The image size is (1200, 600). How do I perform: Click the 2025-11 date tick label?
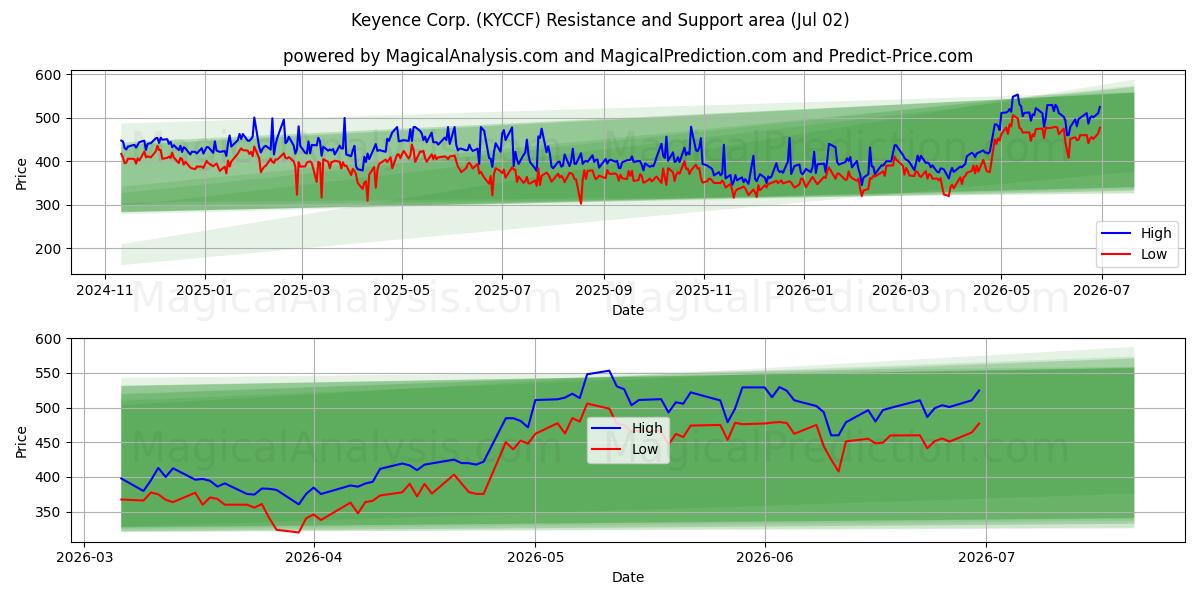click(704, 292)
